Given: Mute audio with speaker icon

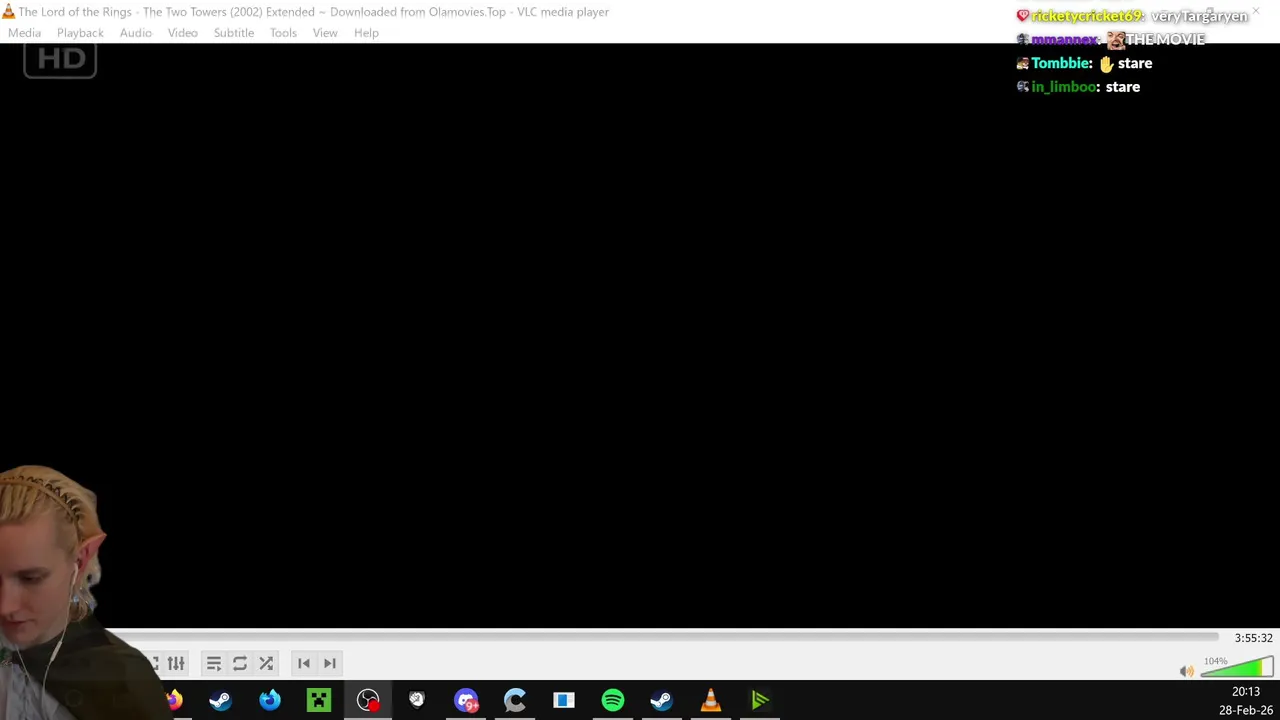Looking at the screenshot, I should click(x=1186, y=671).
